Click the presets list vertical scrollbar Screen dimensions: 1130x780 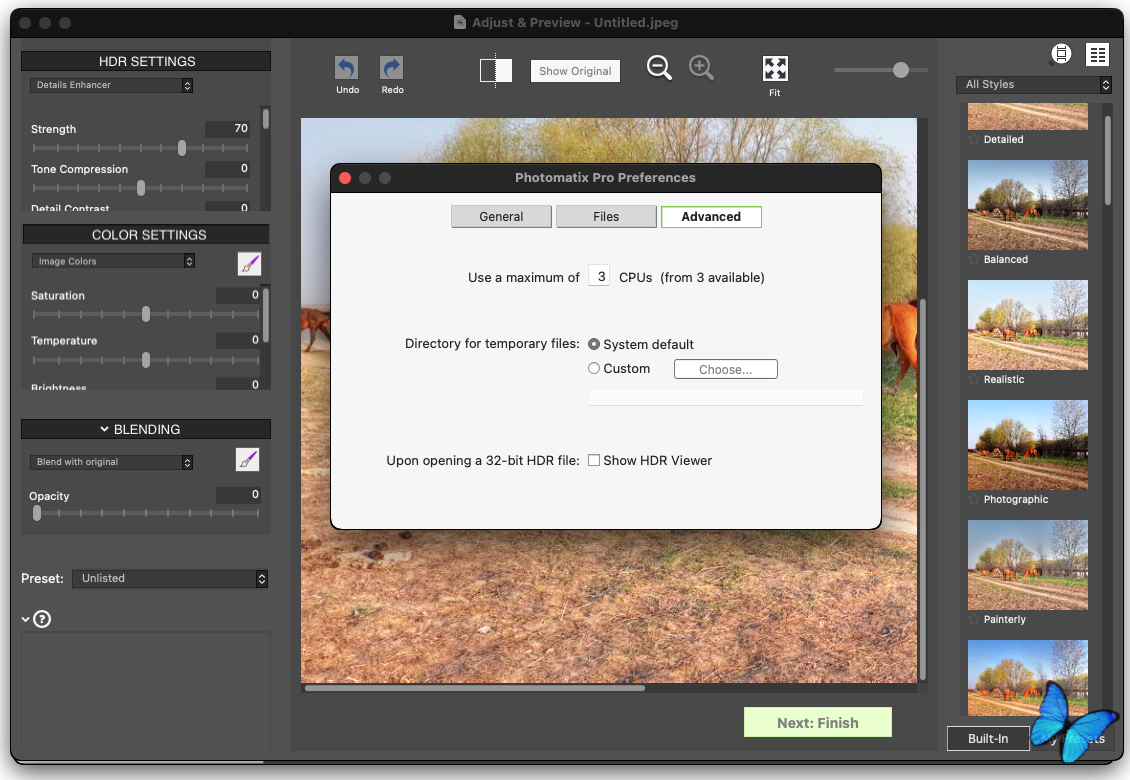1108,160
